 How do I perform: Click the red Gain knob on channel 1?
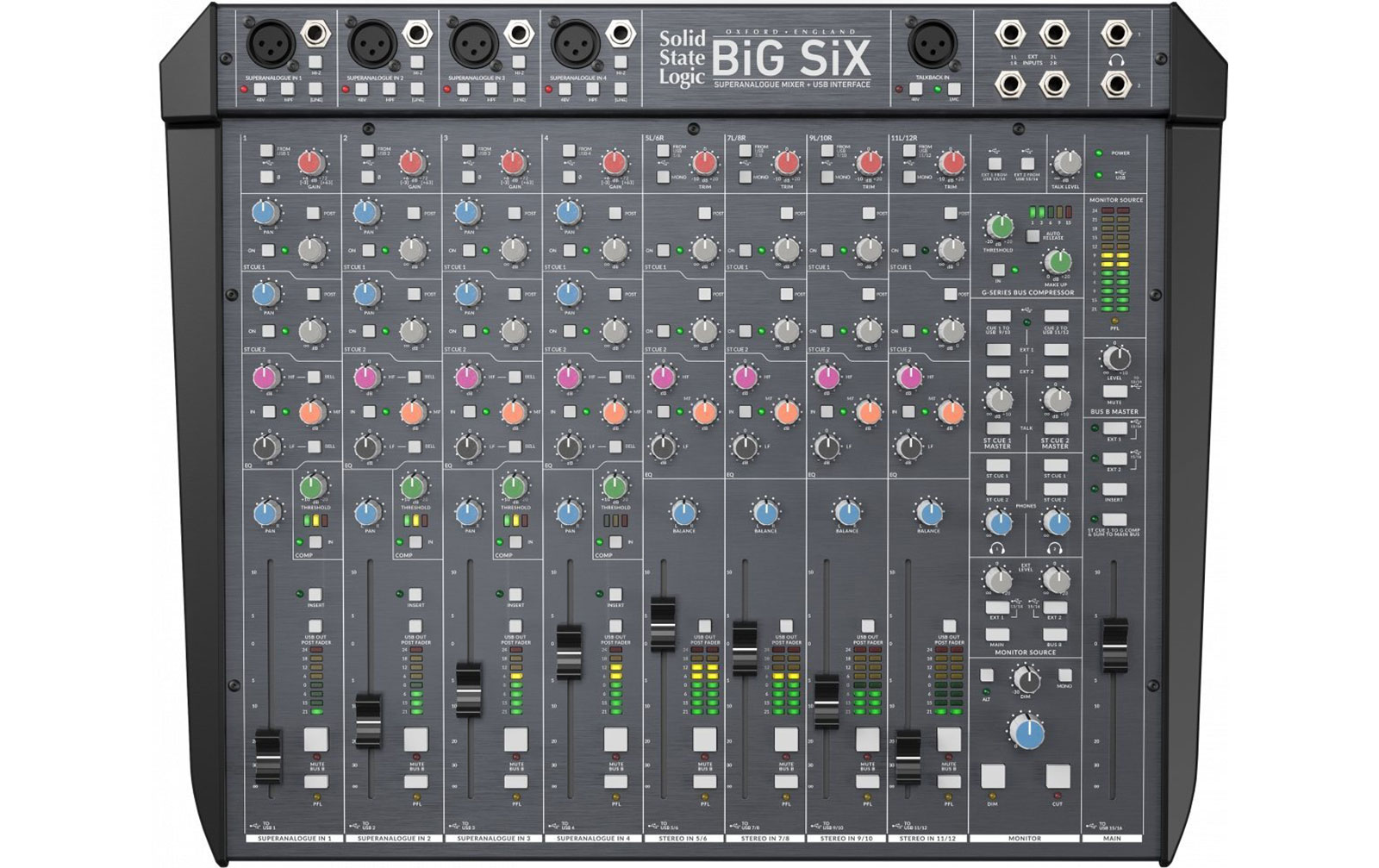(310, 162)
